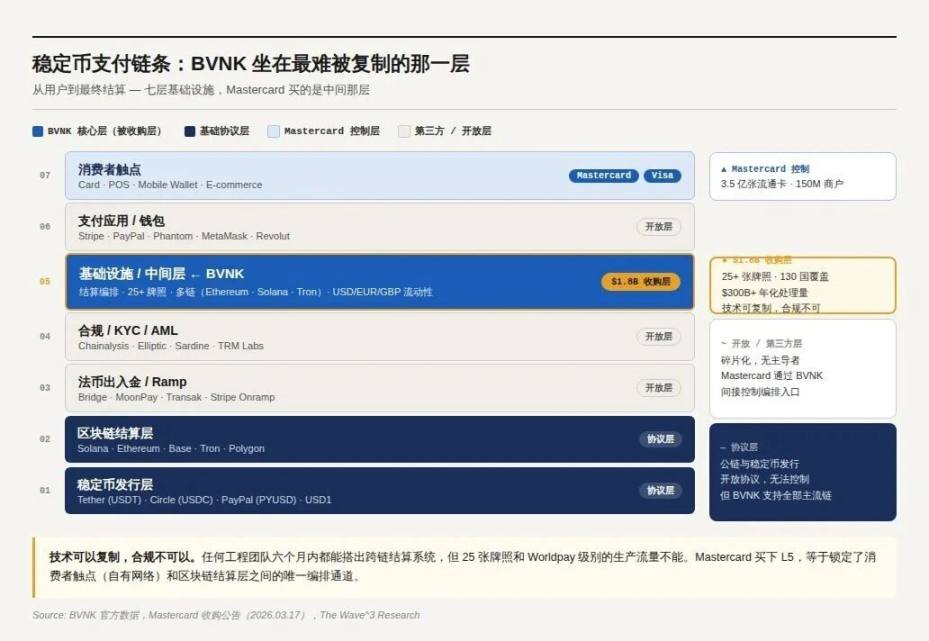Click the 开放层 tag on 支付应用 / 钱包 row
The image size is (929, 641).
pos(658,227)
